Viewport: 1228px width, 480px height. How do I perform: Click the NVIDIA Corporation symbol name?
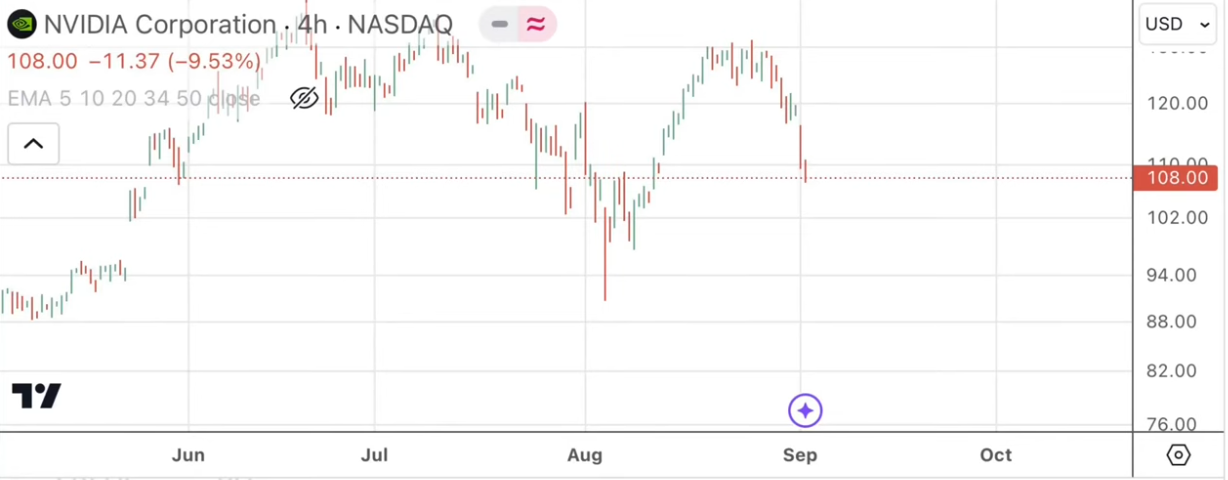(x=160, y=24)
